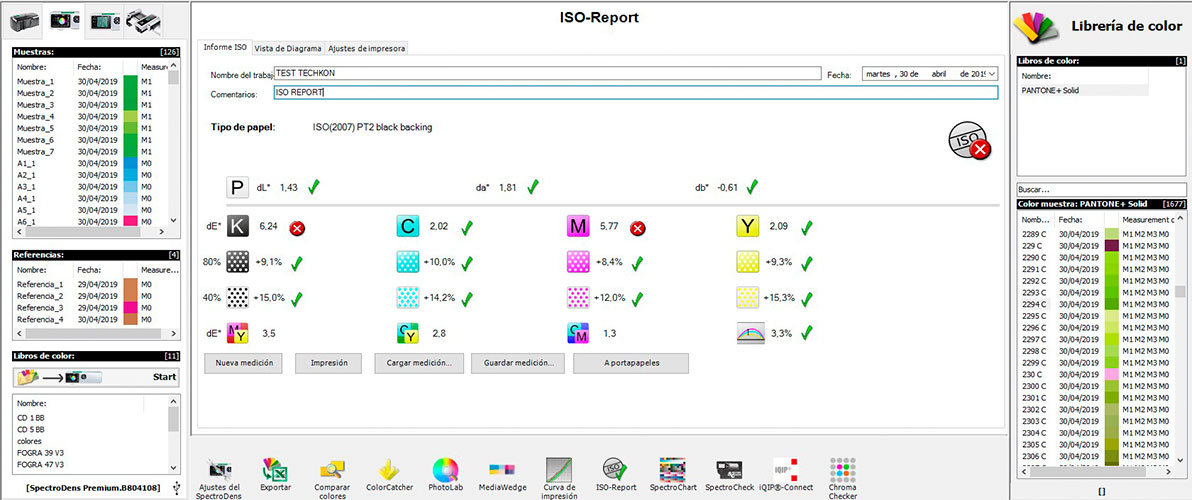Click the cyan C solid icon
This screenshot has height=500, width=1192.
407,226
